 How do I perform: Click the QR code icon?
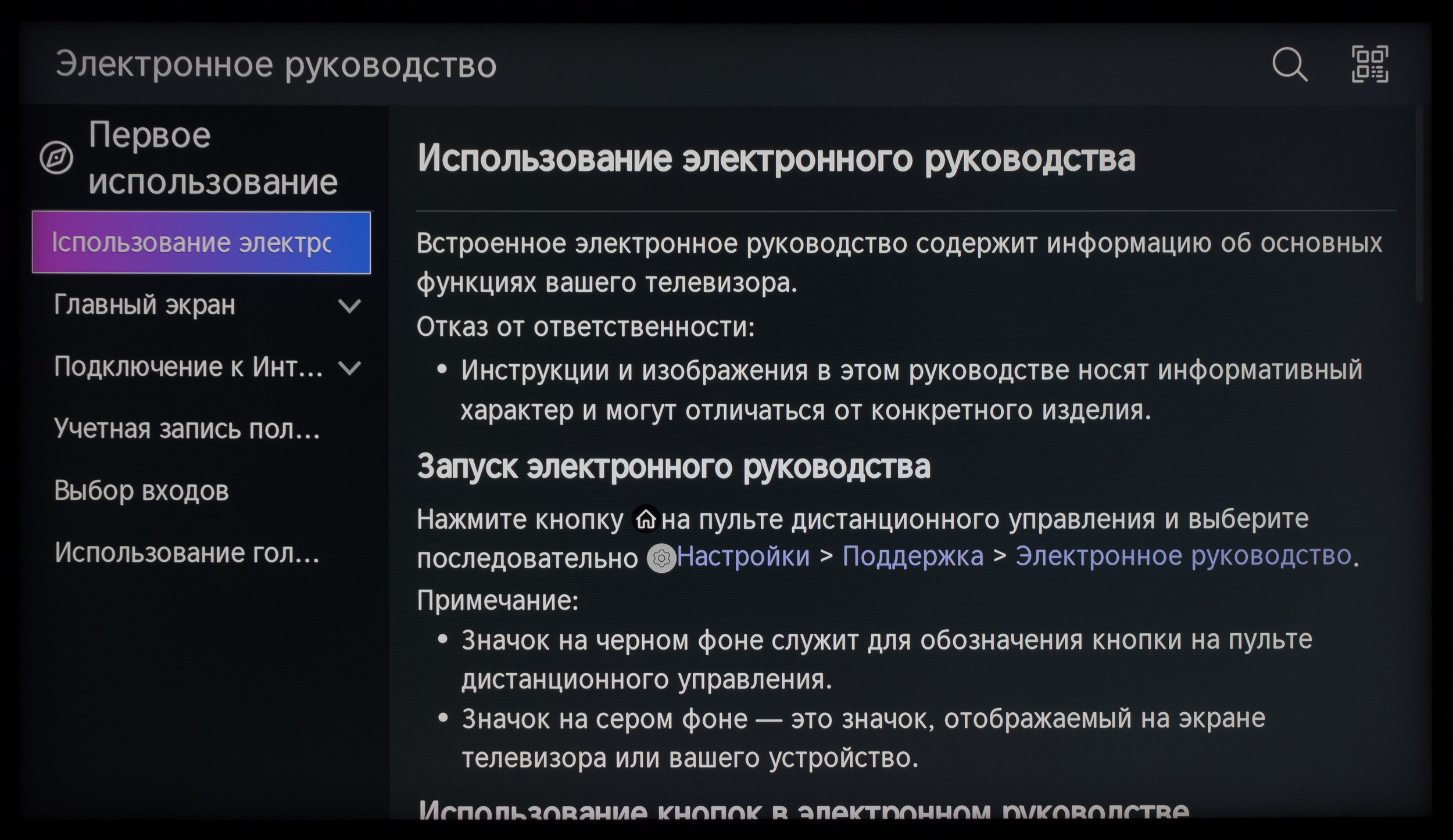(1370, 64)
